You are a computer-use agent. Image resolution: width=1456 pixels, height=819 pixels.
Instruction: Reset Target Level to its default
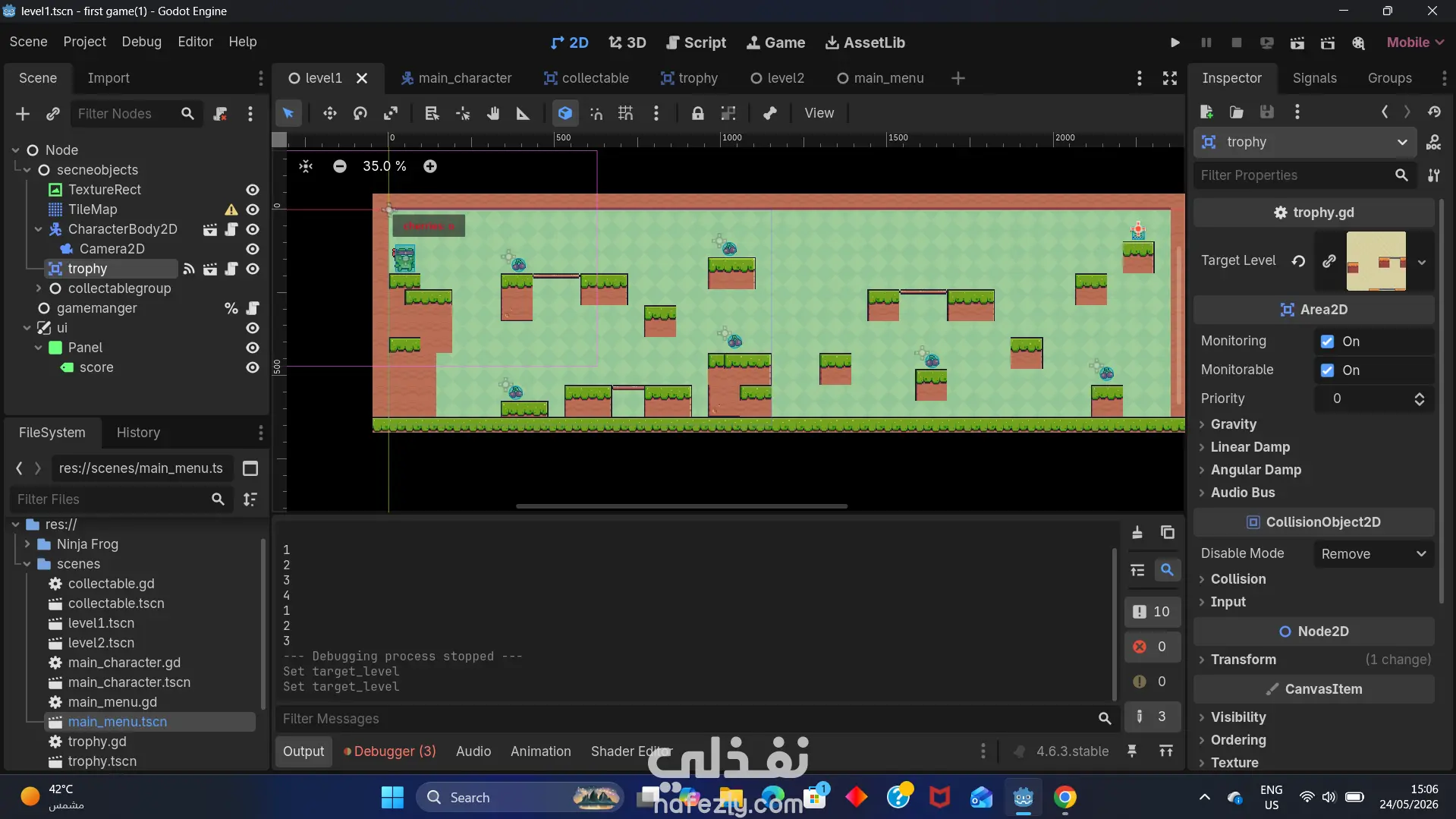pos(1299,261)
